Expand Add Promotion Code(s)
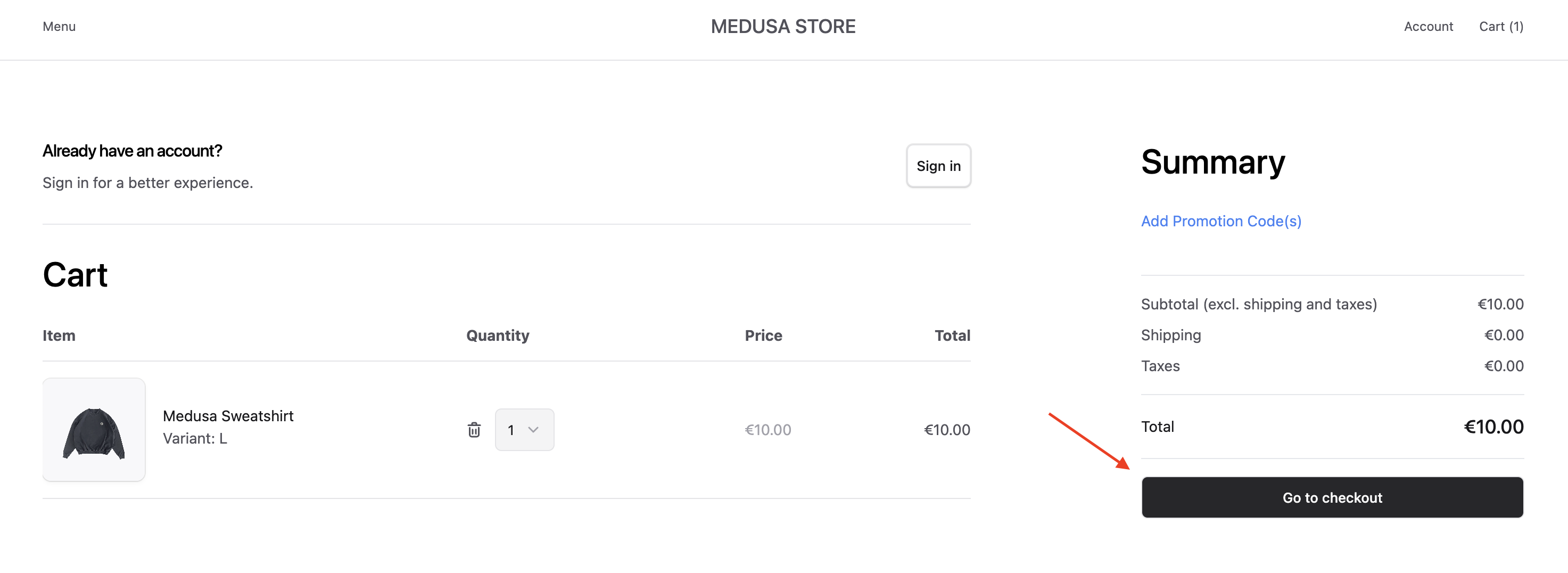Image resolution: width=1568 pixels, height=573 pixels. (x=1220, y=220)
